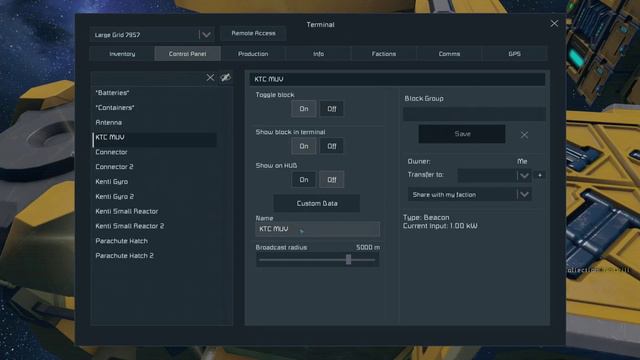
Task: Open the Comms tab
Action: (449, 54)
